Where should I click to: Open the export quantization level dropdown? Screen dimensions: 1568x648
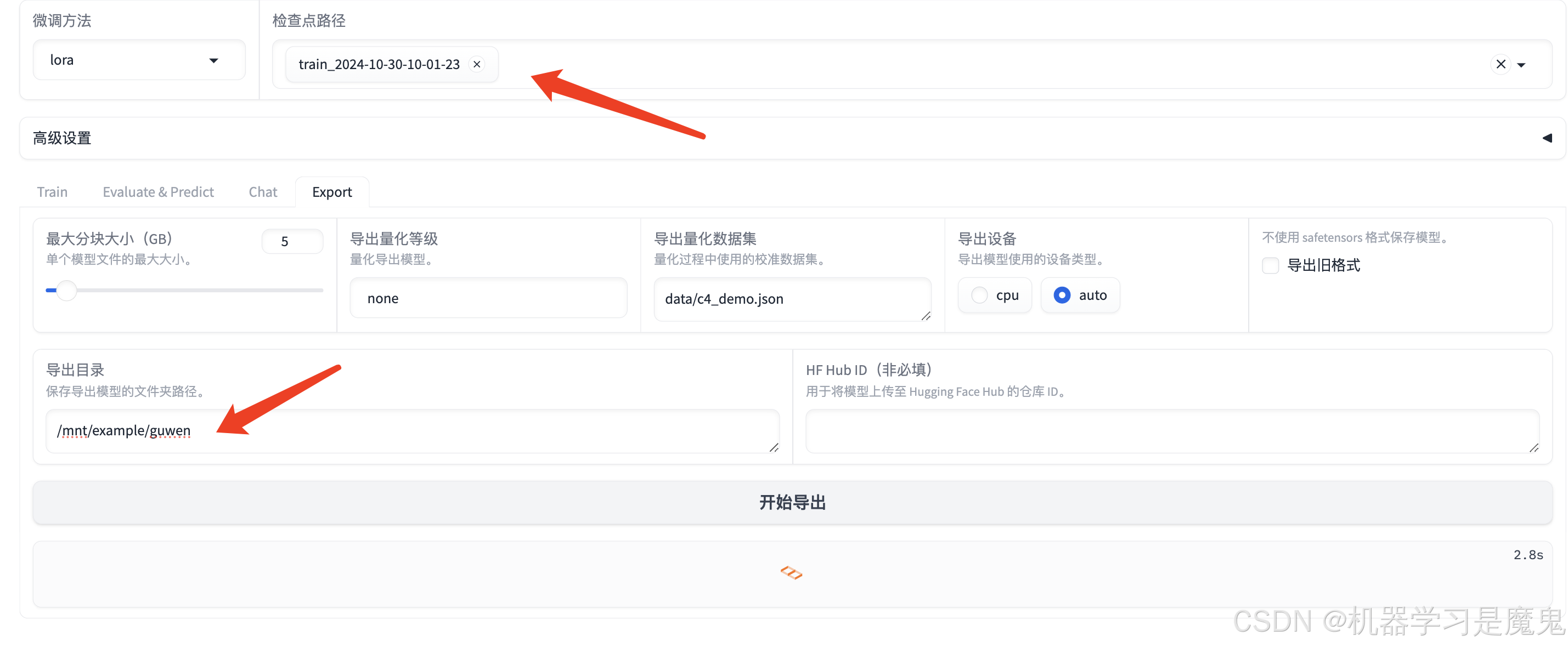click(488, 298)
